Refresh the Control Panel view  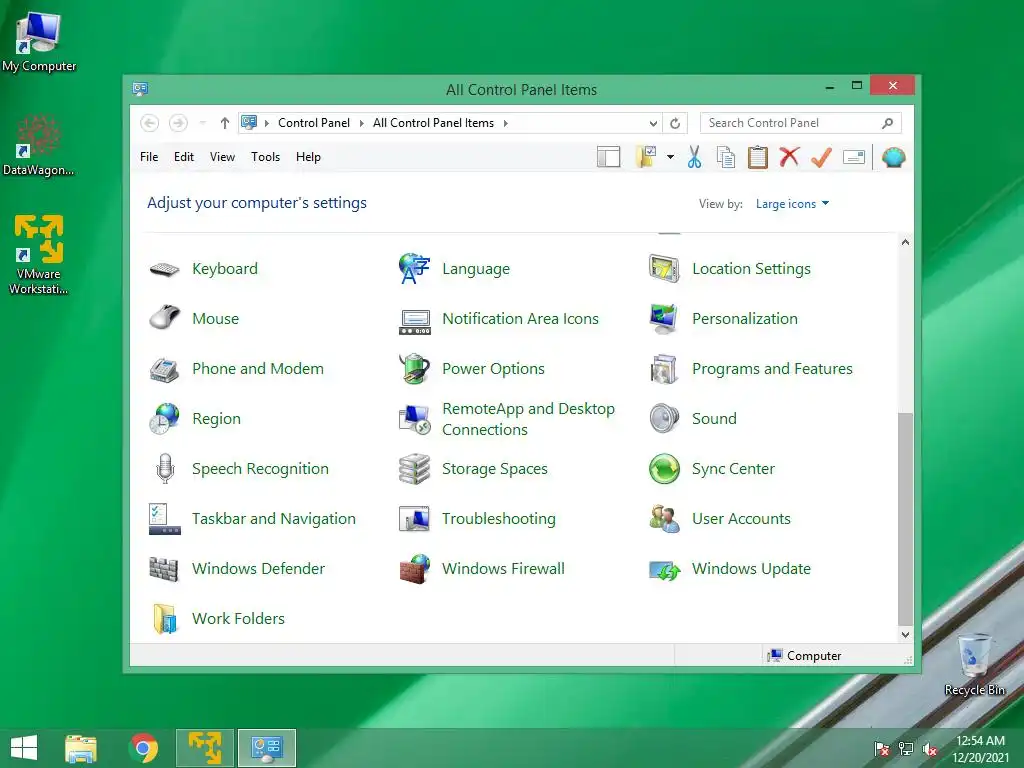[675, 123]
